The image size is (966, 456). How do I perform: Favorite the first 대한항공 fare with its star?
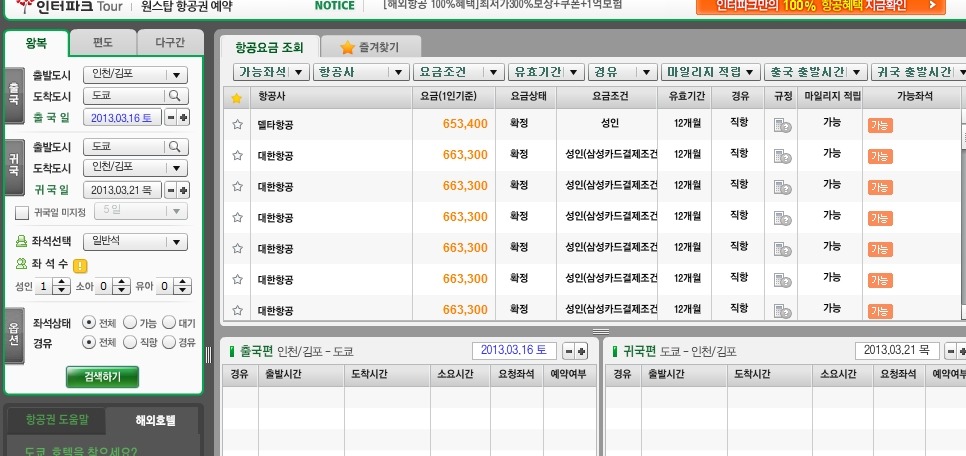pyautogui.click(x=237, y=155)
